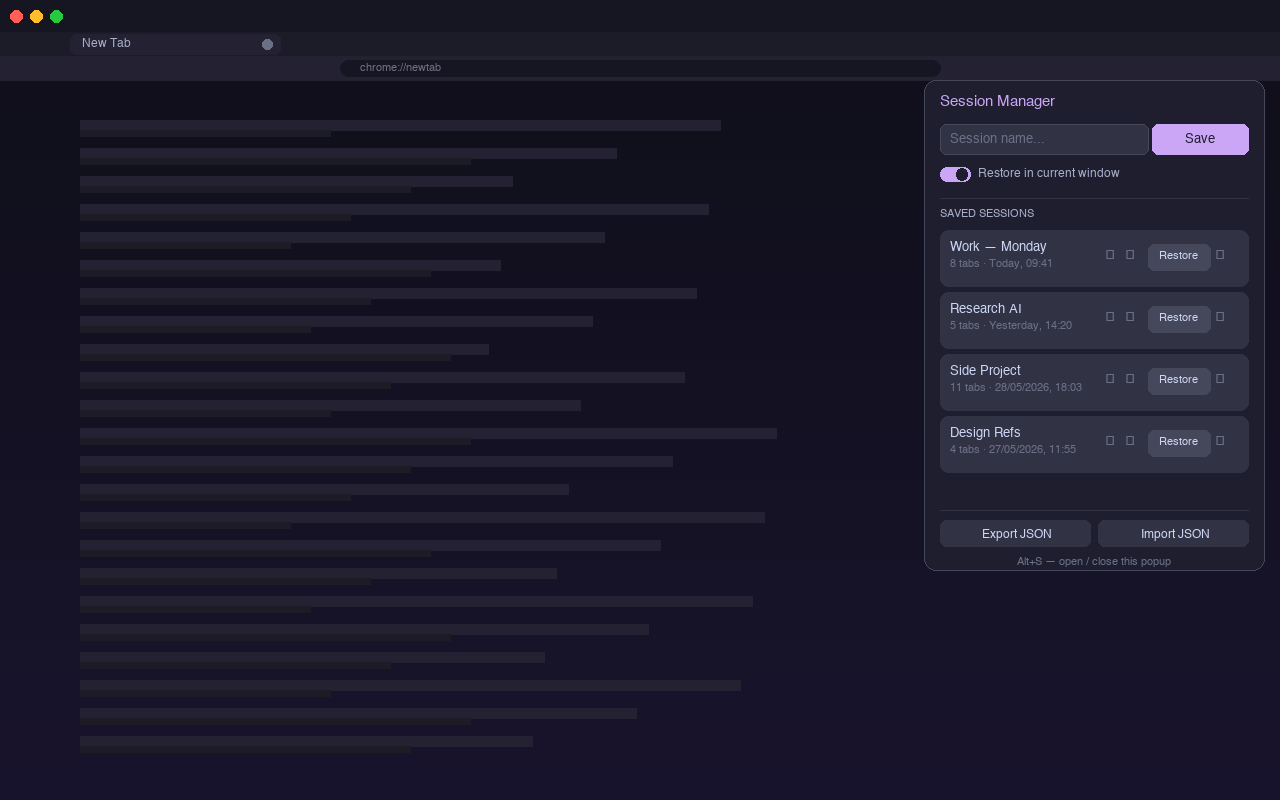Restore the Work — Monday session
This screenshot has width=1280, height=800.
pyautogui.click(x=1179, y=256)
